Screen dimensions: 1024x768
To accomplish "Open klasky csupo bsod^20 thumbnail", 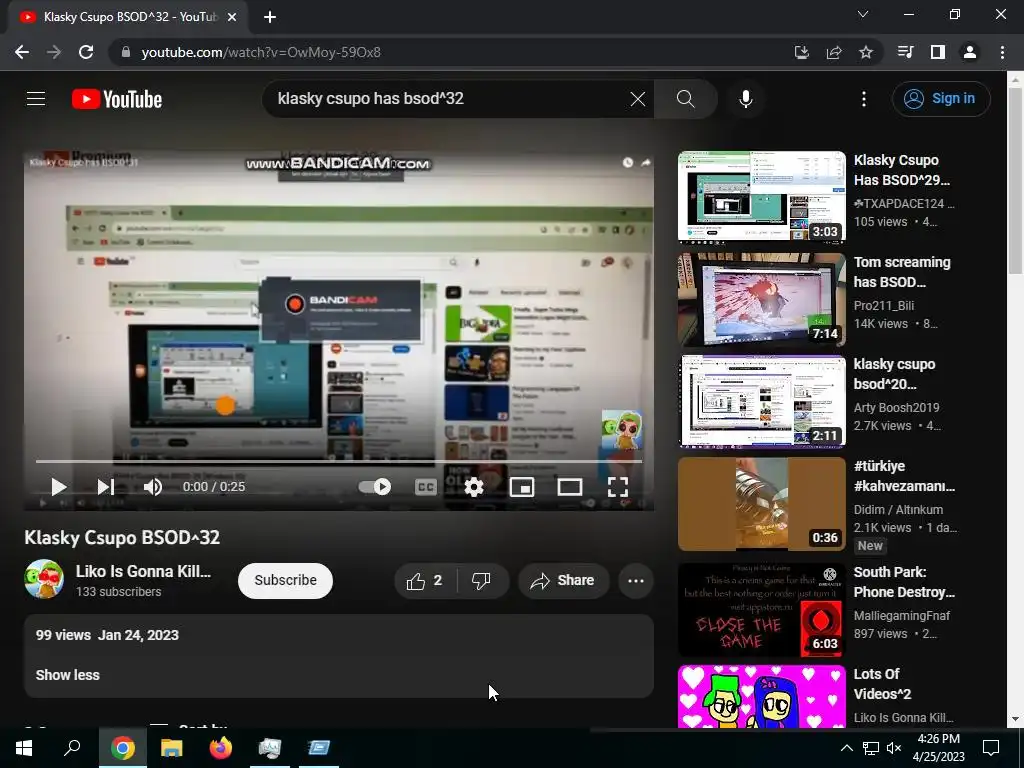I will [761, 401].
